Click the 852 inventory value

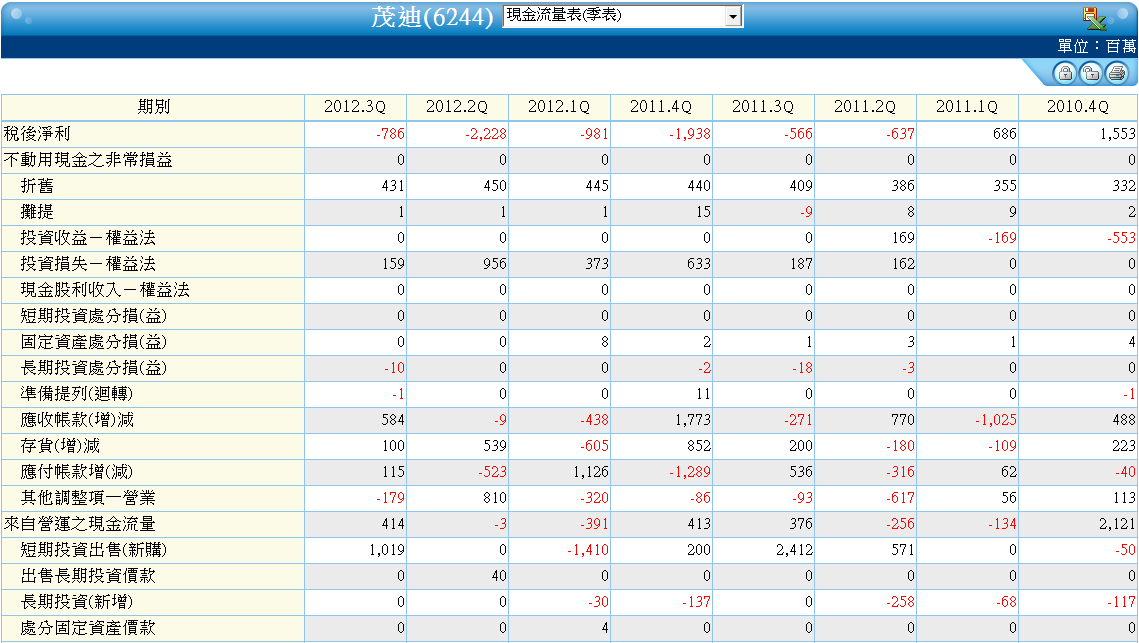[x=699, y=446]
